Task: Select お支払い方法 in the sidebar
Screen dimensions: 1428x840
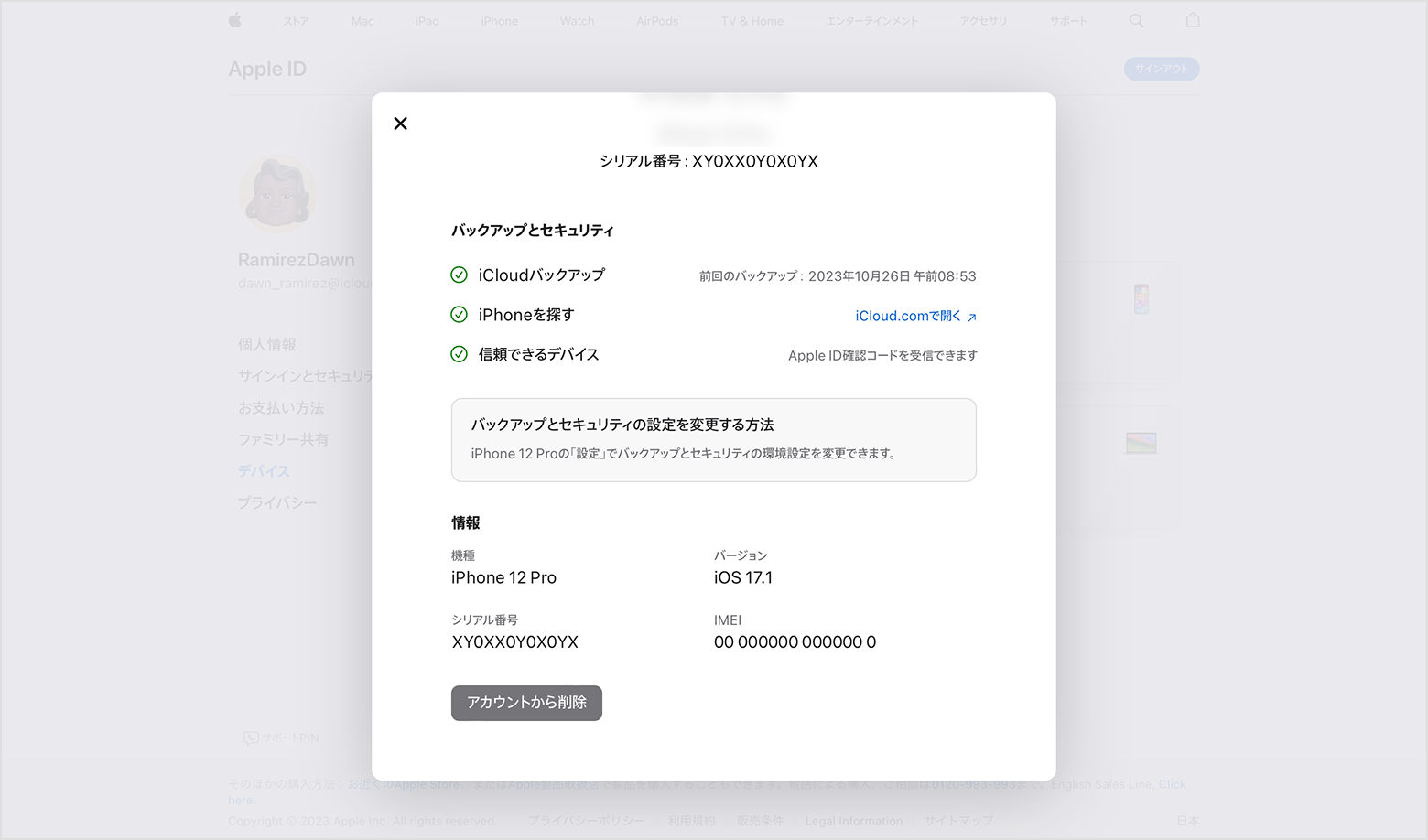Action: [284, 407]
